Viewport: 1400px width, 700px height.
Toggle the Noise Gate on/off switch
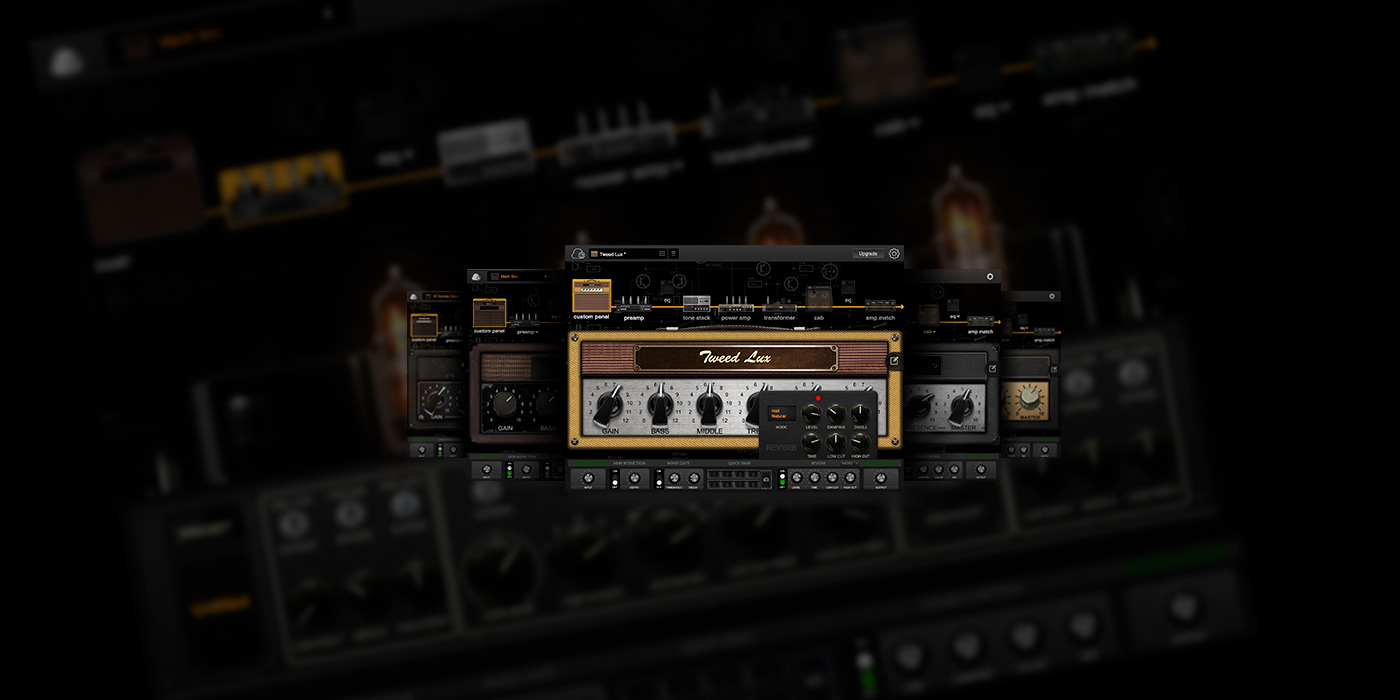point(659,479)
